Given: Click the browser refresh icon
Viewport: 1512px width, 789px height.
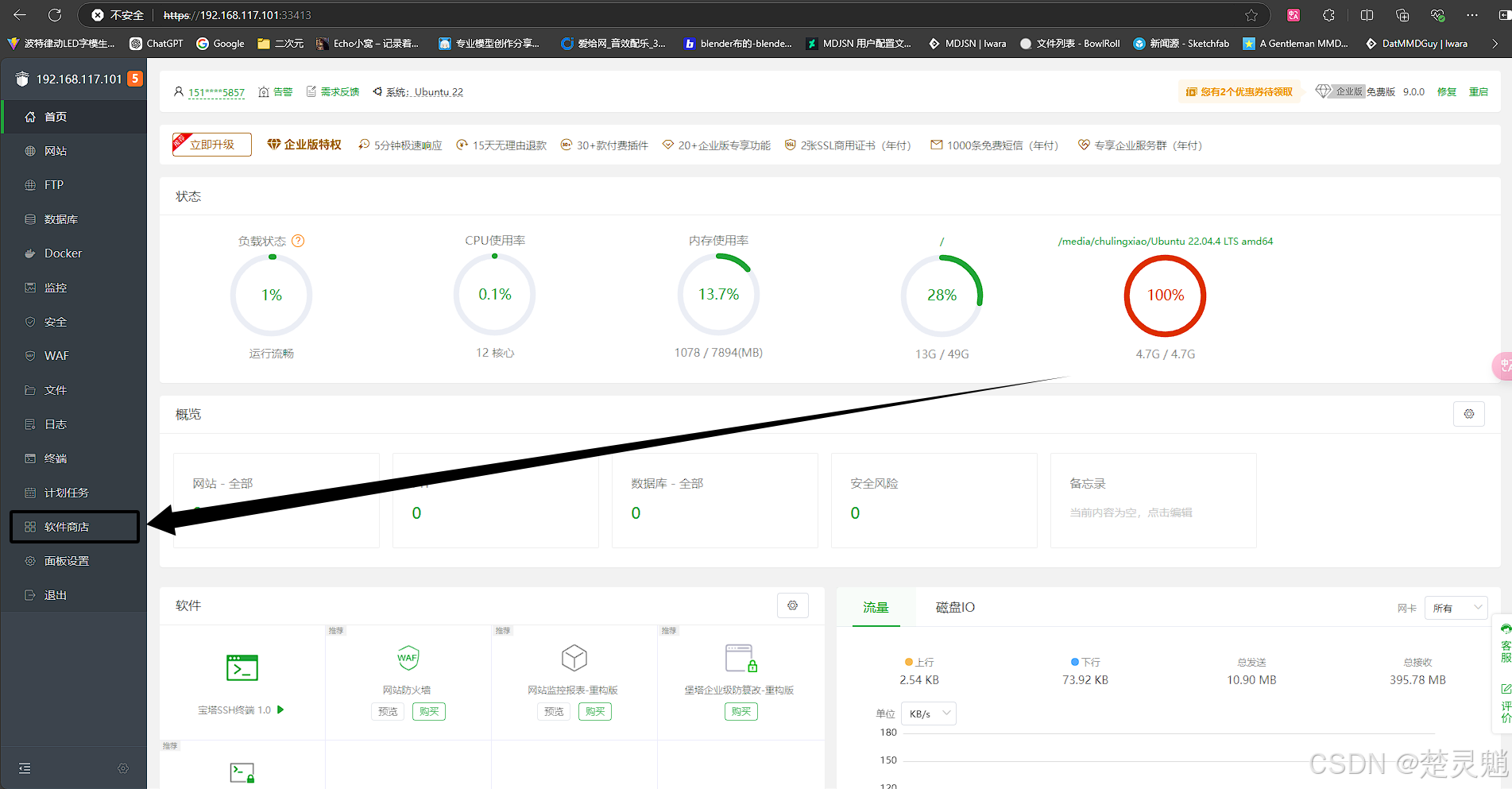Looking at the screenshot, I should coord(55,15).
